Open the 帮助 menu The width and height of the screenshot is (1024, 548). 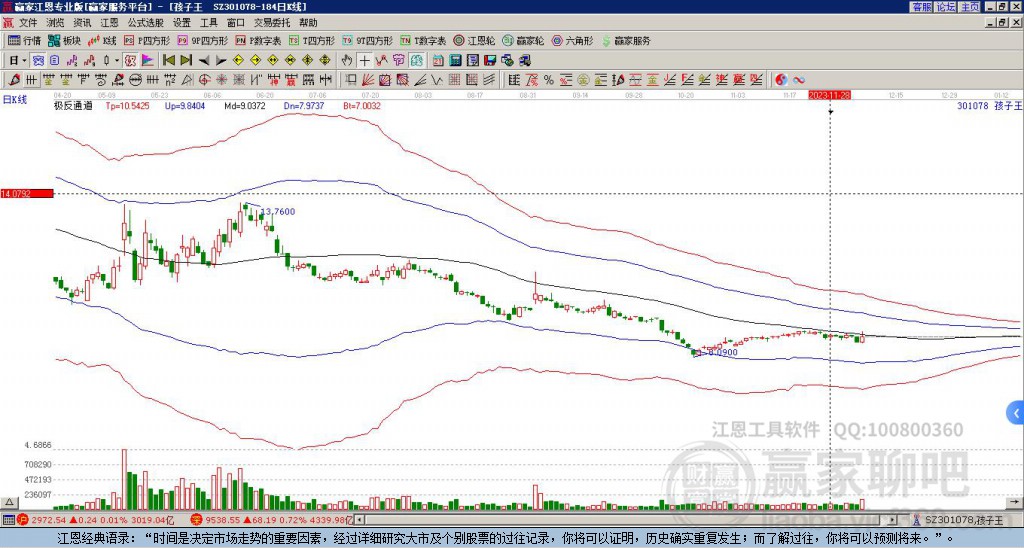[308, 23]
